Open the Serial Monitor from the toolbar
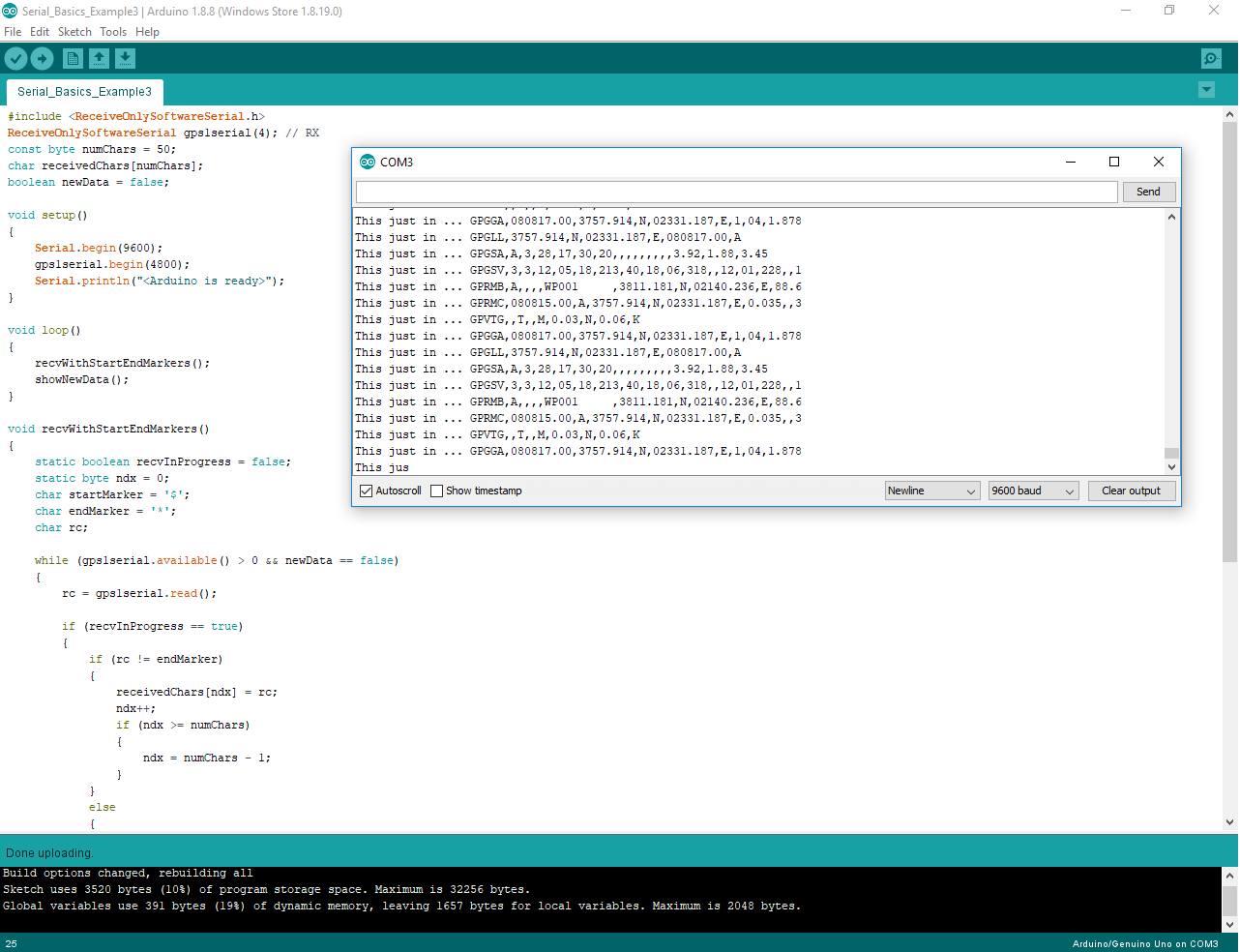This screenshot has height=952, width=1240. point(1210,58)
